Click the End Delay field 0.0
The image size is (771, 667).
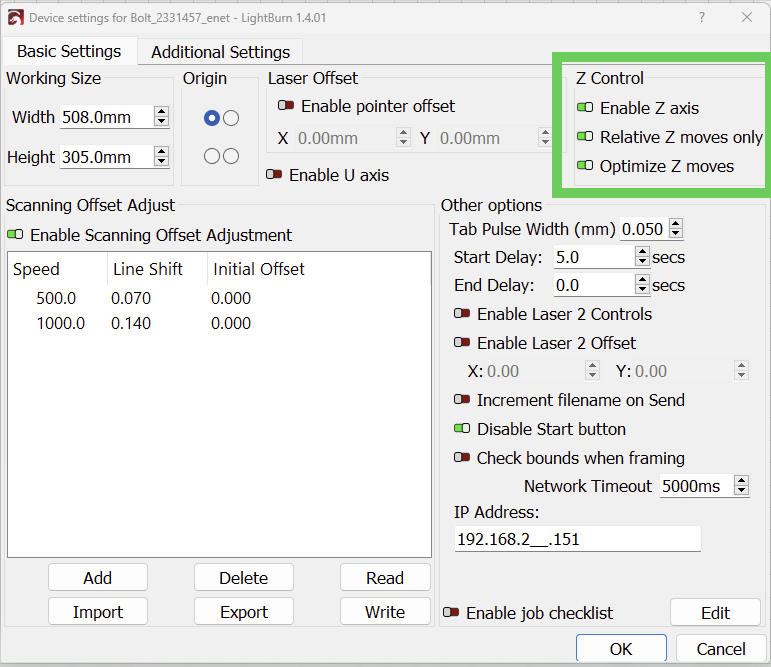594,285
